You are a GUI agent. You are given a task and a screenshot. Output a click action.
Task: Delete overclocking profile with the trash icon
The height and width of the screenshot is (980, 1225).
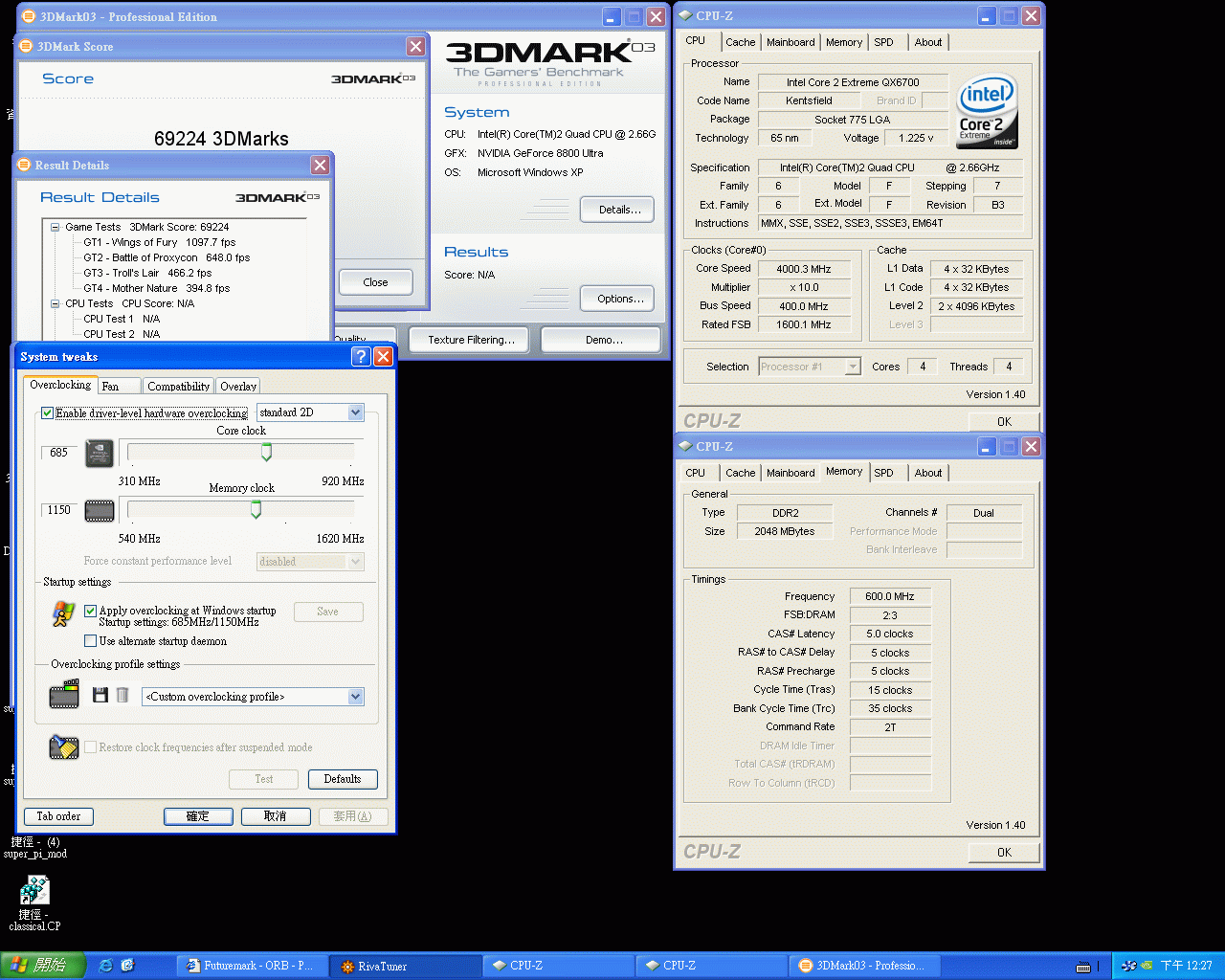click(x=122, y=695)
